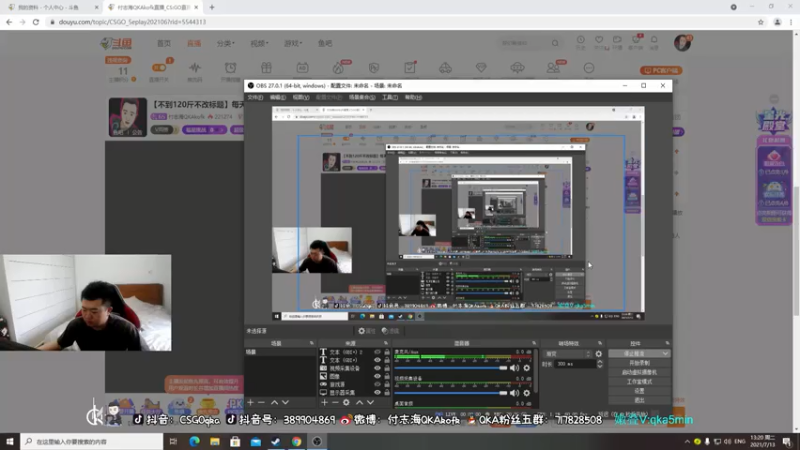
Task: Open the OBS 视图(V) menu
Action: [x=301, y=97]
